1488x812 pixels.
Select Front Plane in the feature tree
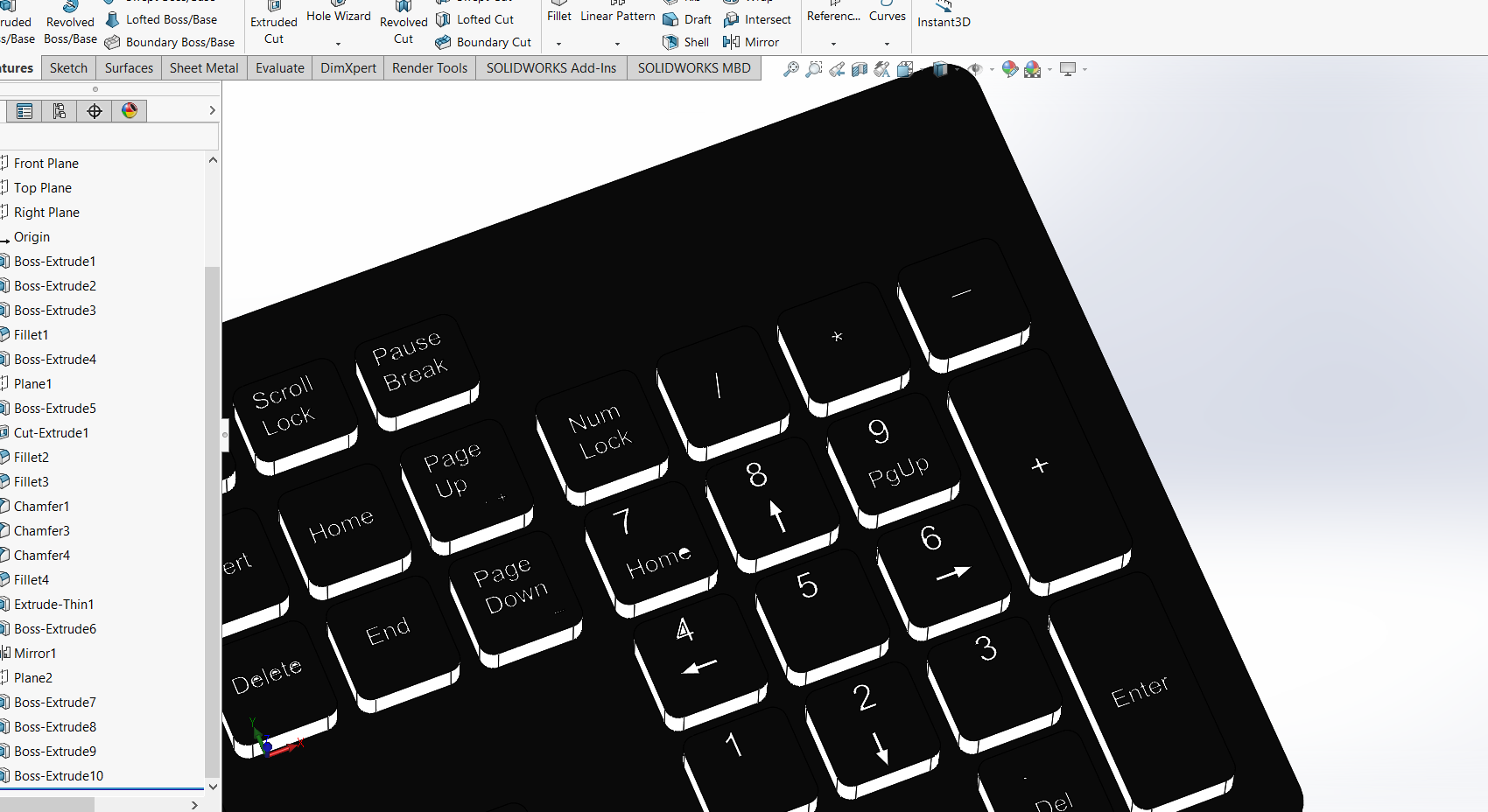tap(46, 164)
